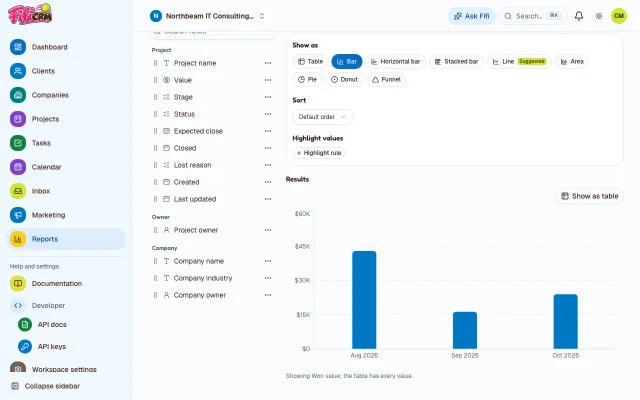This screenshot has width=640, height=400.
Task: Open options menu for Value field
Action: point(268,80)
